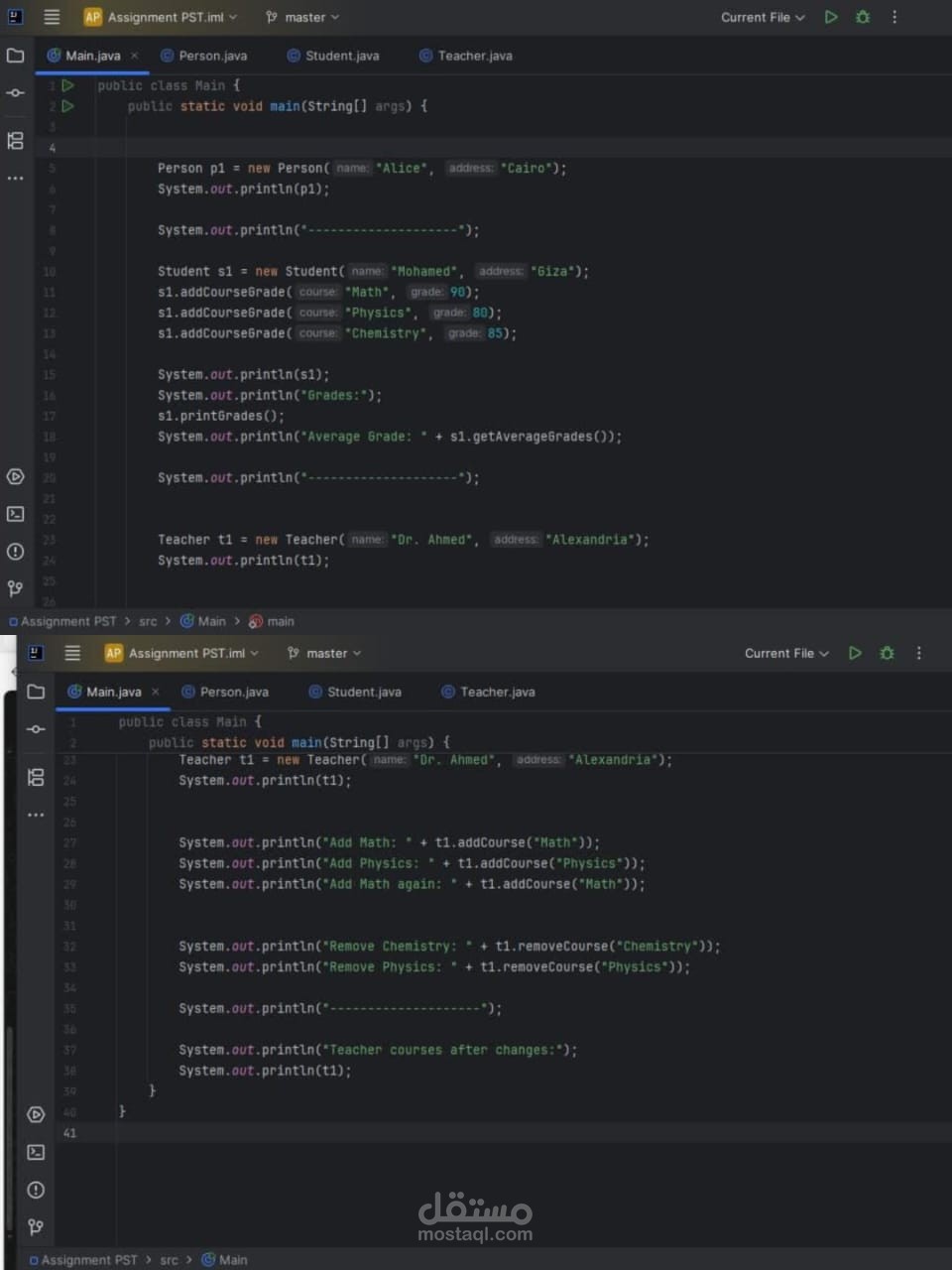Expand master branch dropdown in lower IDE window

324,653
